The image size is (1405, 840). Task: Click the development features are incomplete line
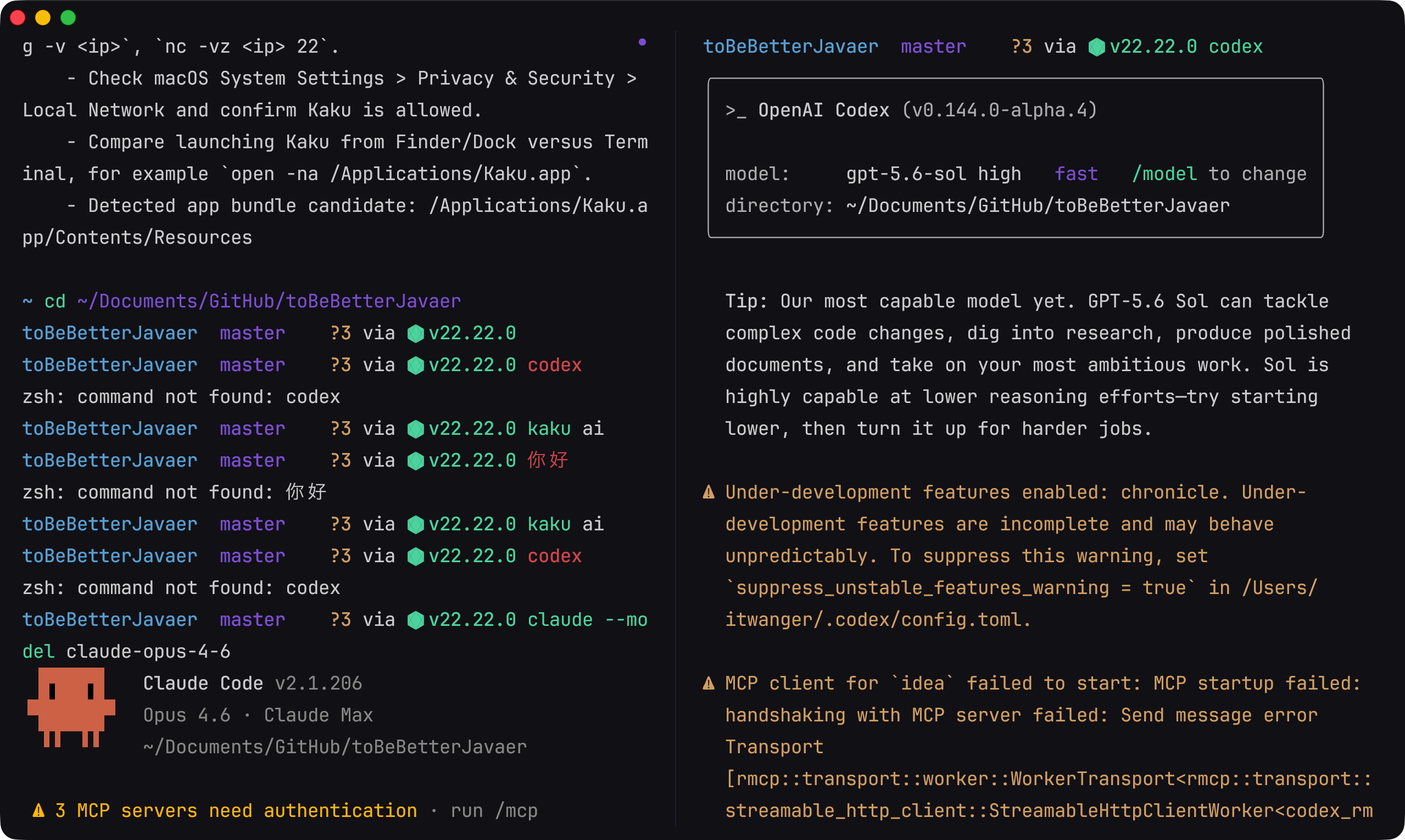[1000, 524]
